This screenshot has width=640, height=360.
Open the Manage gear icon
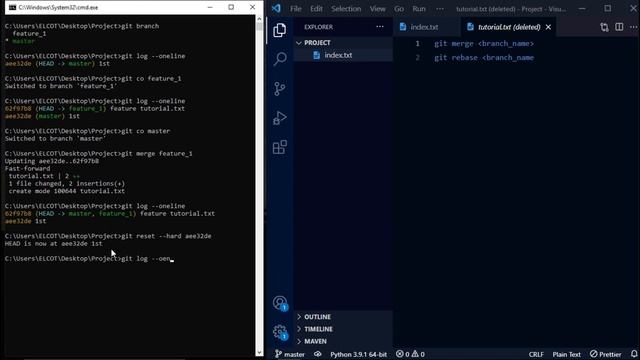coord(280,332)
